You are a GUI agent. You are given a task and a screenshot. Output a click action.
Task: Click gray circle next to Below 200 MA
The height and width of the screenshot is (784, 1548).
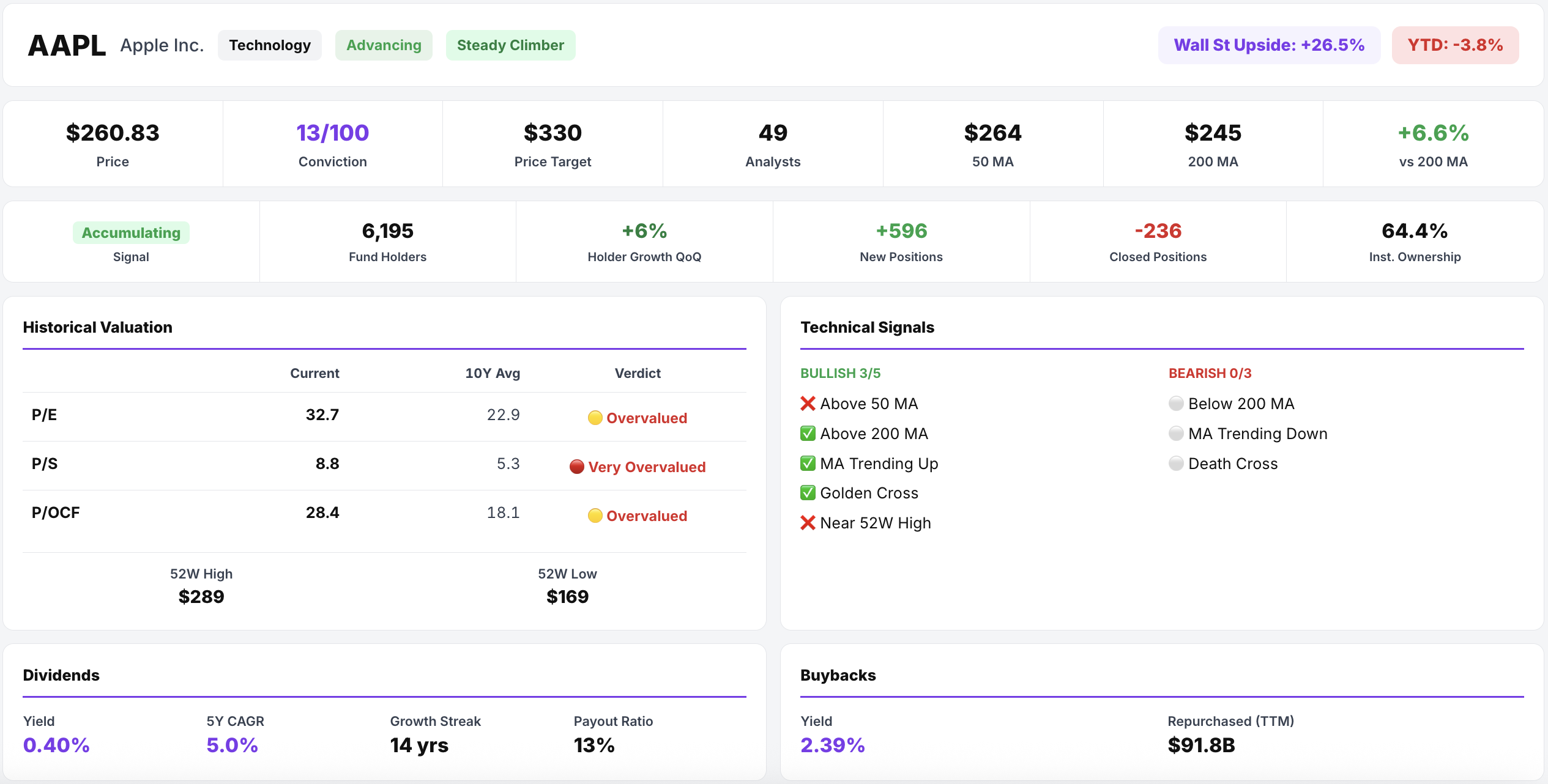point(1175,404)
